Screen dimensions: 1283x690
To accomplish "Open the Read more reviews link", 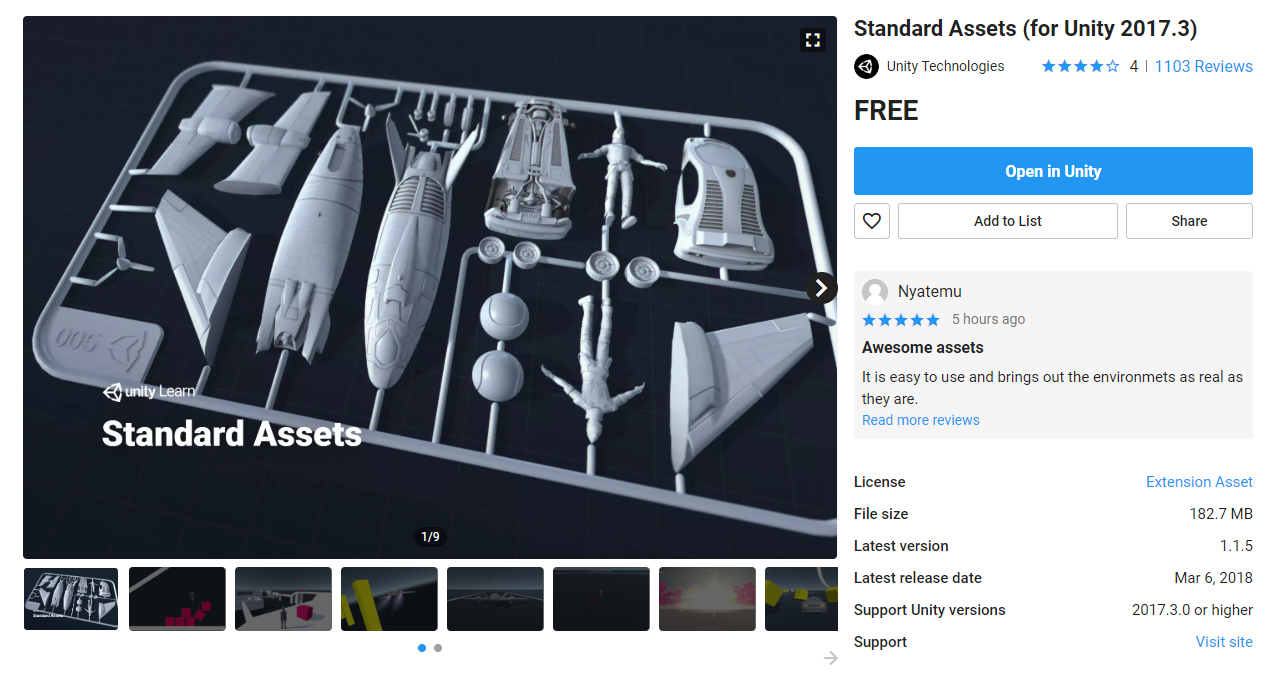I will 921,420.
